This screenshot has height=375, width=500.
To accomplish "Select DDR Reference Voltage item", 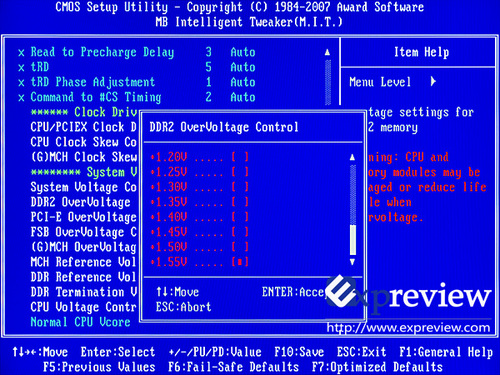I will click(x=84, y=277).
